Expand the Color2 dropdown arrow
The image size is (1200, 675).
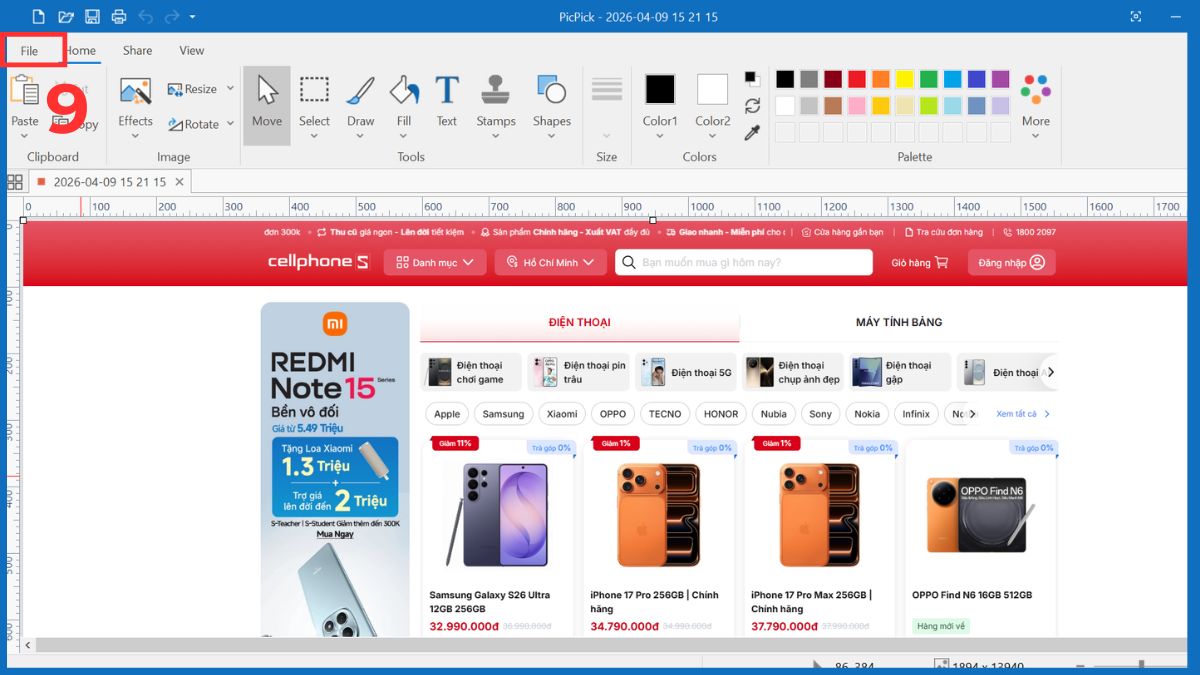pyautogui.click(x=713, y=137)
